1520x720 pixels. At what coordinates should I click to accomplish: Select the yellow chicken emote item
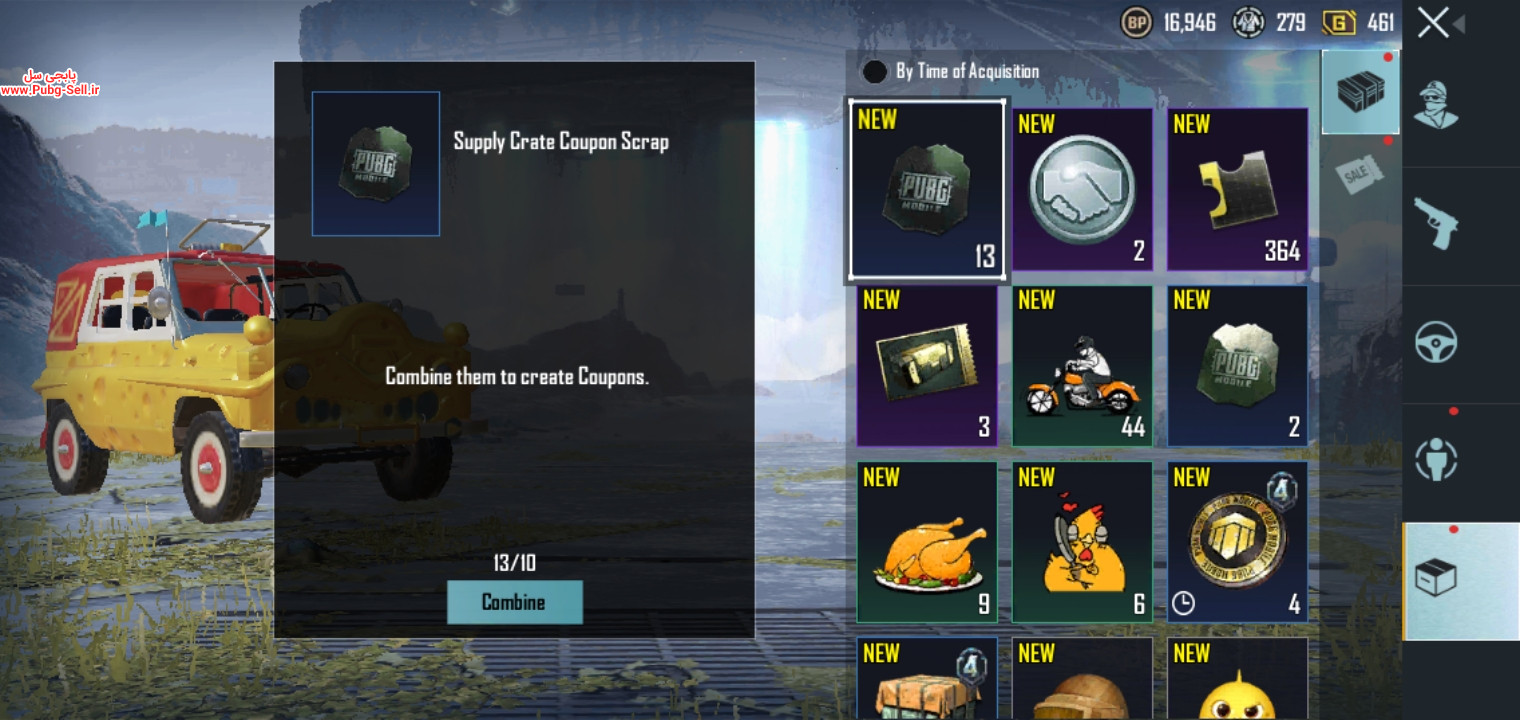[x=1082, y=542]
